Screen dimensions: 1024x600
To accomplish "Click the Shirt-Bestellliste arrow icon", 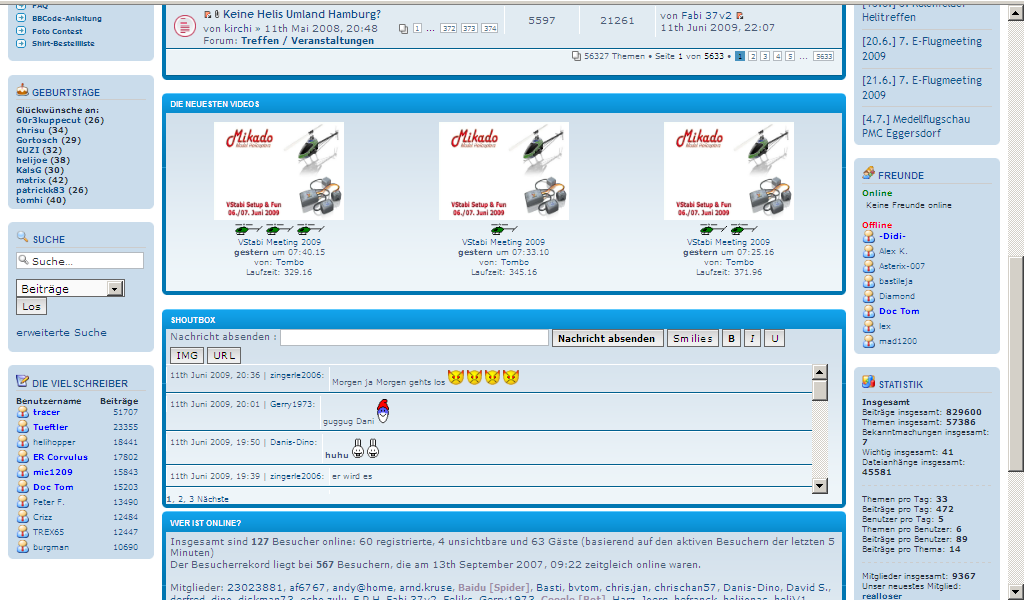I will [21, 43].
